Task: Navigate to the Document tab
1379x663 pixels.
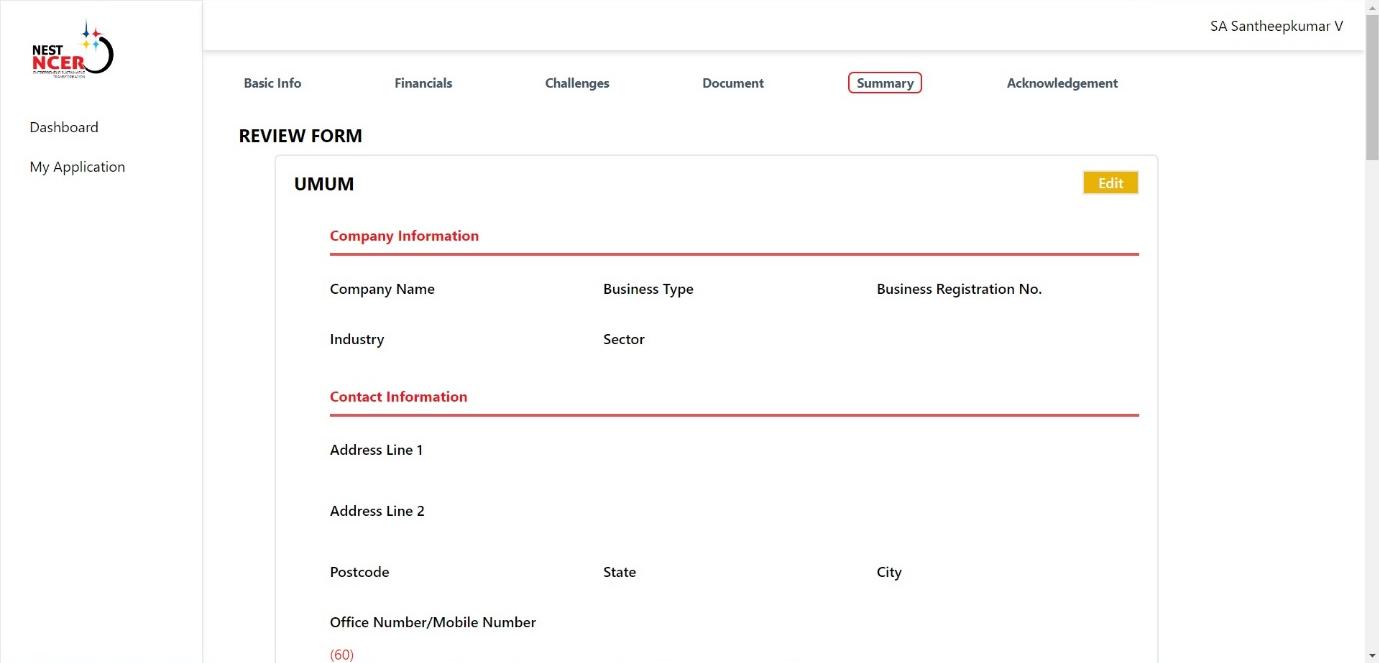Action: click(733, 83)
